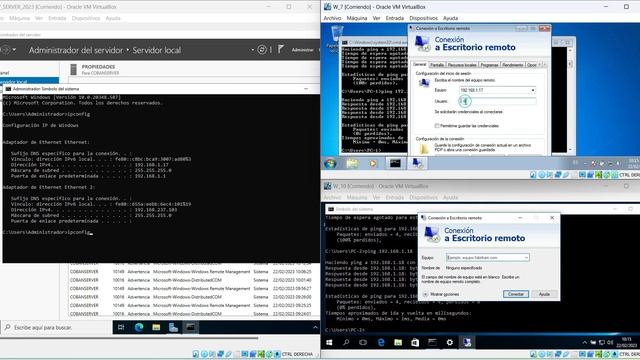Click the network icon in Windows 10 tray
This screenshot has width=640, height=360.
(x=602, y=342)
